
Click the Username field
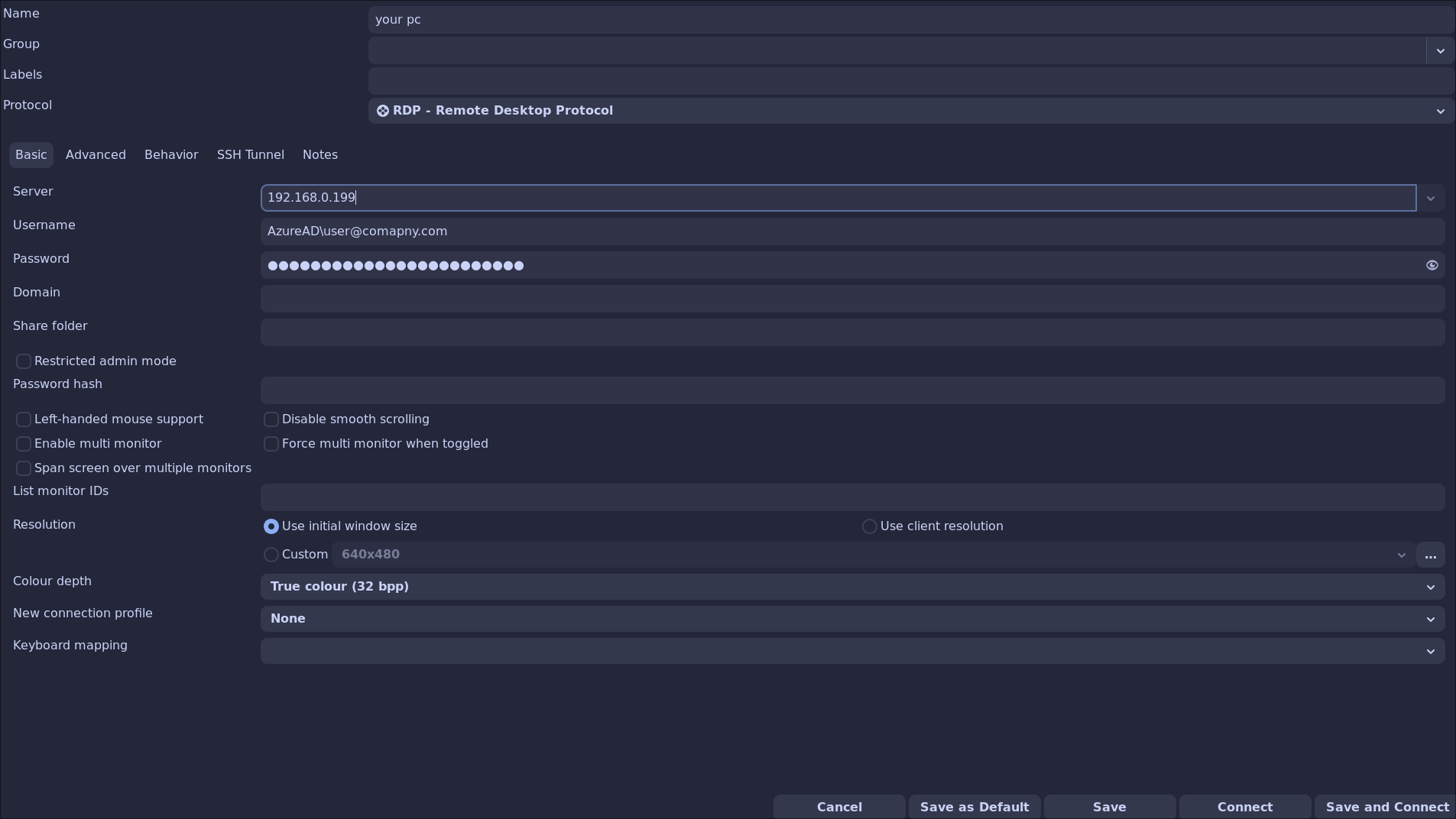tap(852, 231)
